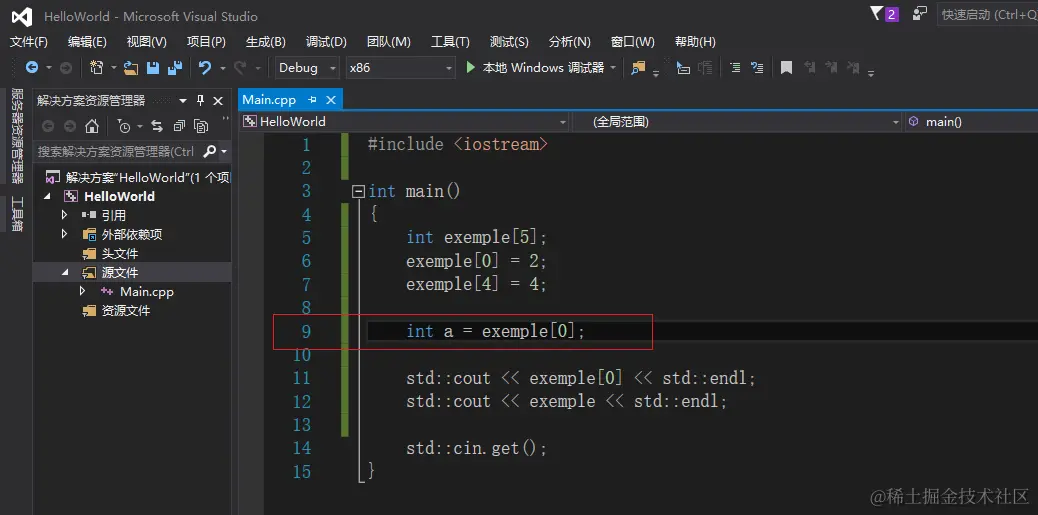Click the New Project icon in toolbar
Viewport: 1038px width, 515px height.
pos(97,68)
